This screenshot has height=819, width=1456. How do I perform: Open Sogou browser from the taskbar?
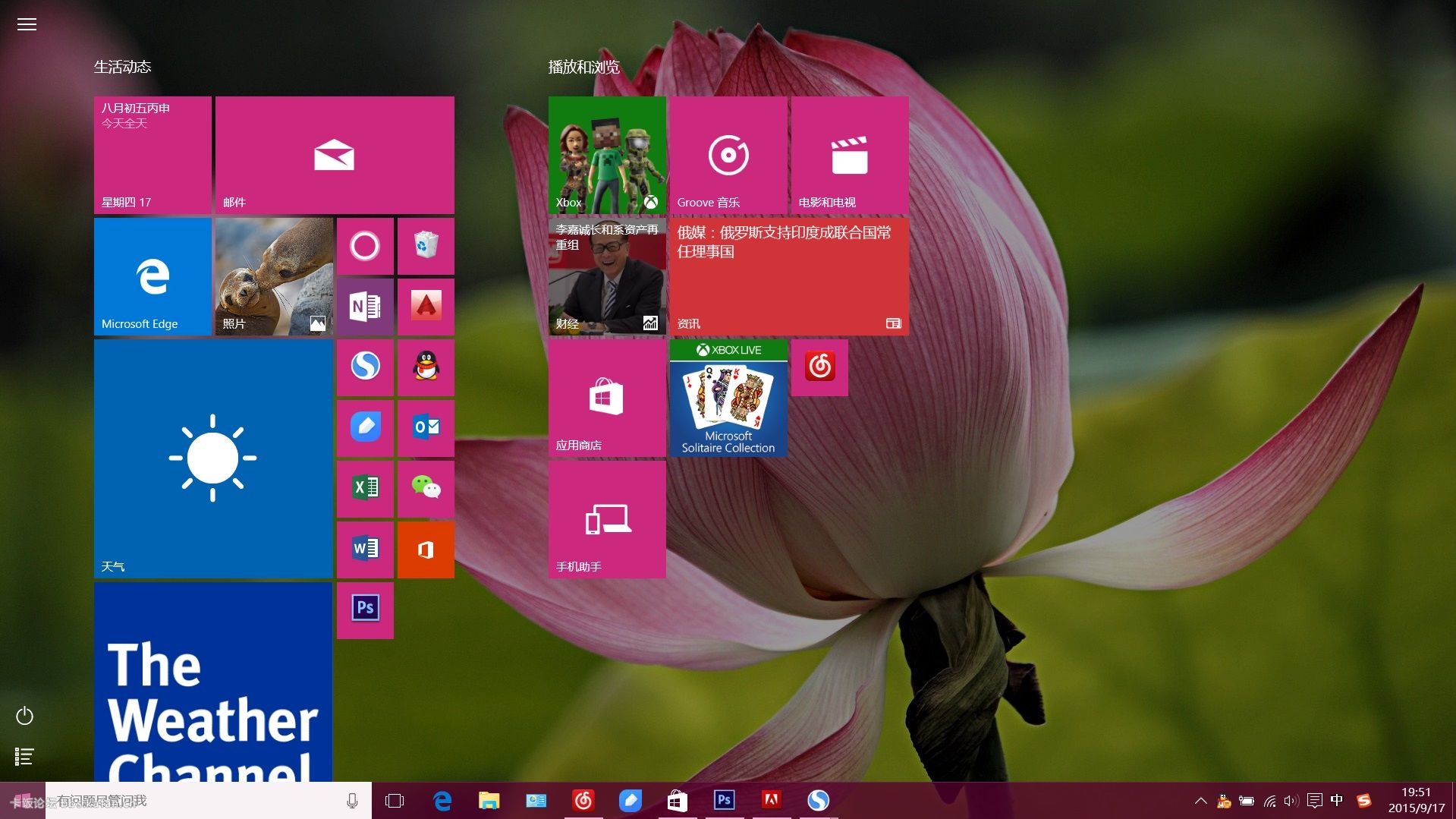click(x=819, y=801)
